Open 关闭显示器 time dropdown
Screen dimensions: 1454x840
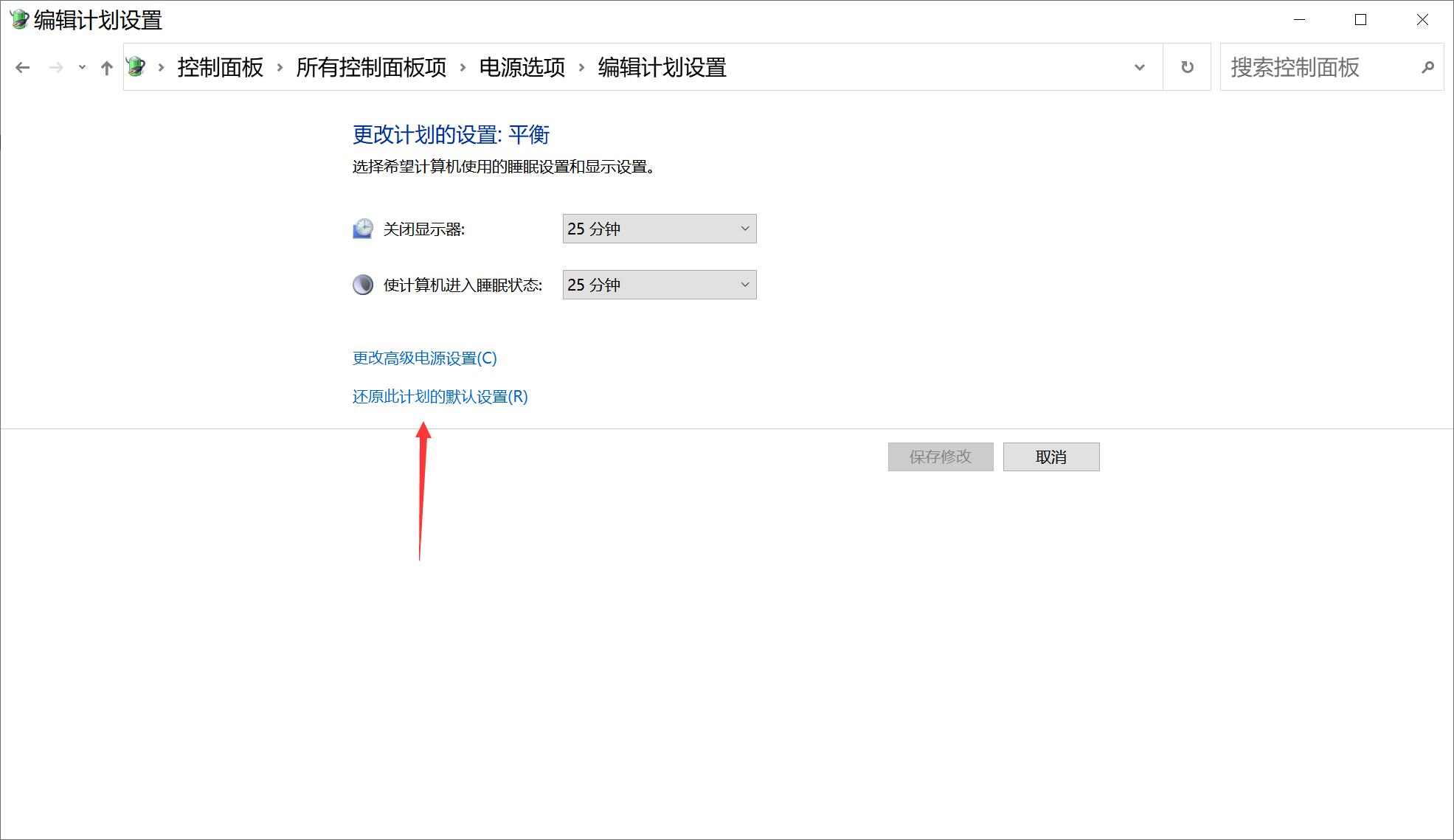(x=660, y=229)
